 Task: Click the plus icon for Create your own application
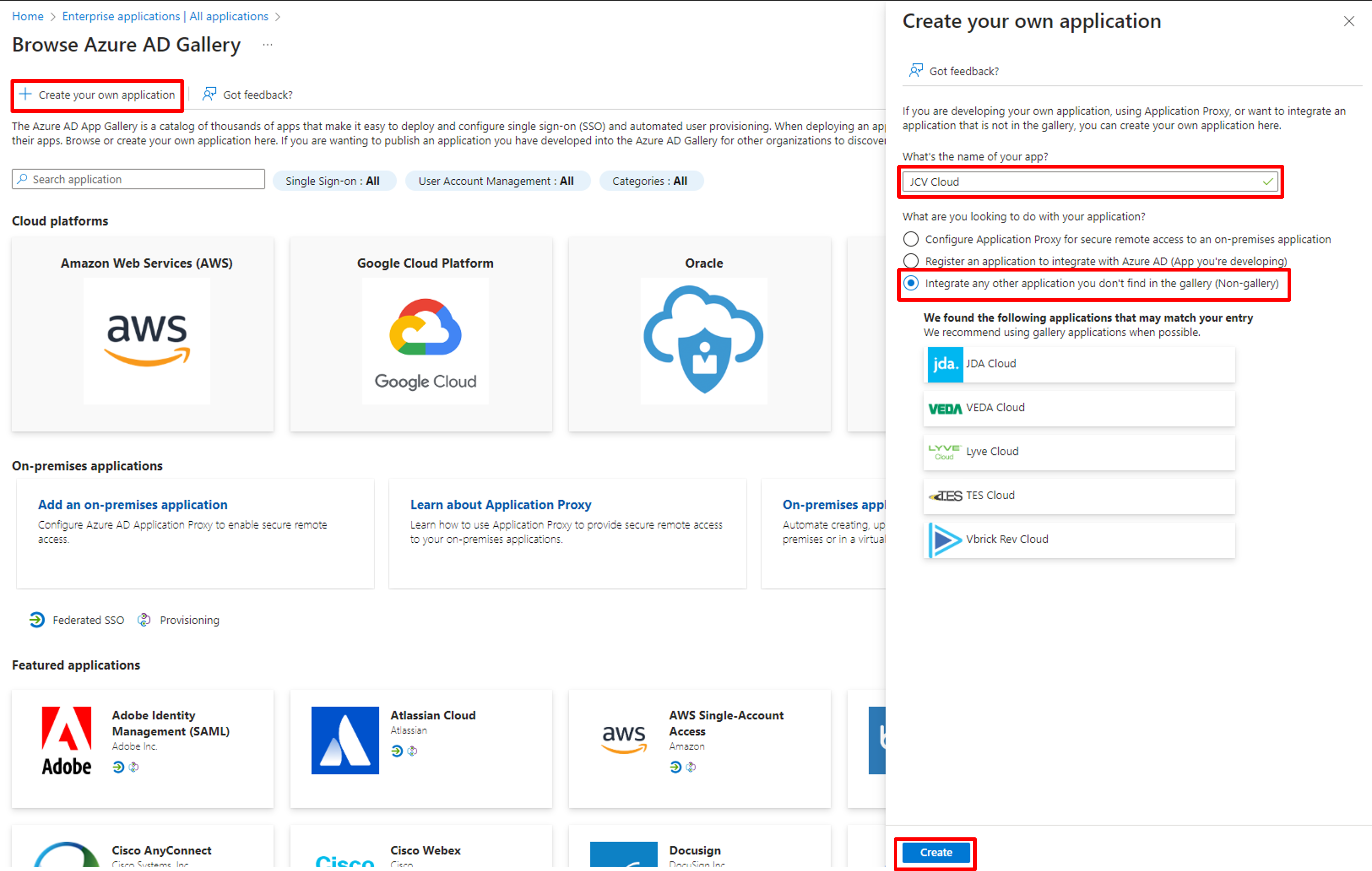coord(25,94)
